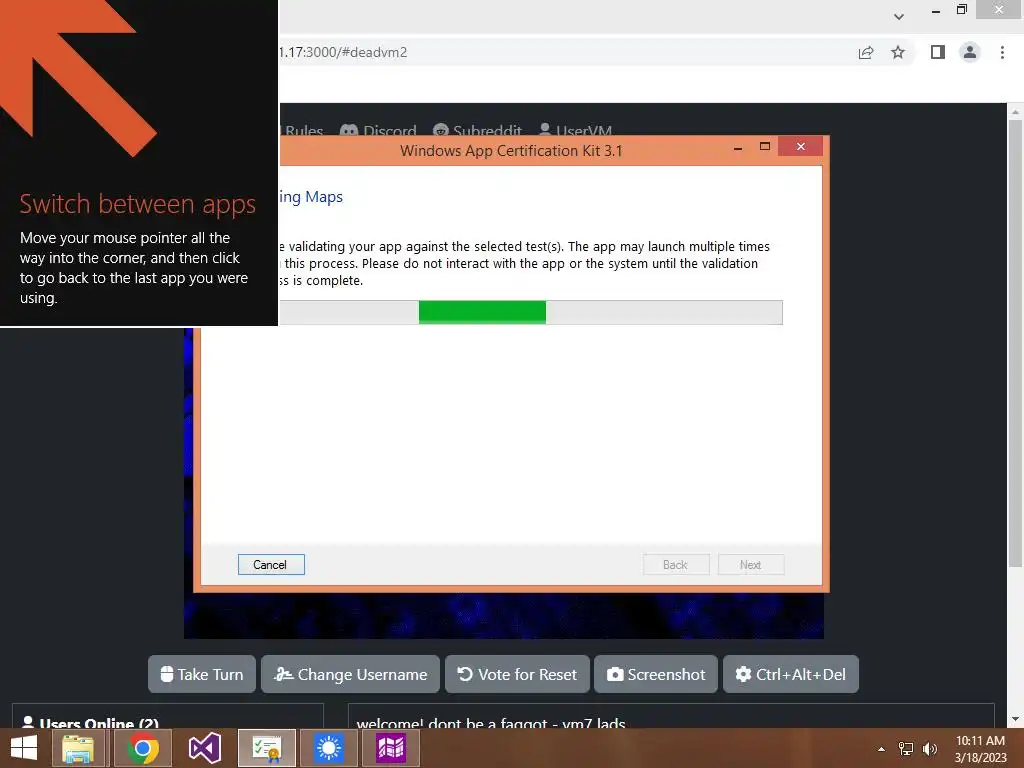Bookmark this page with the star icon
This screenshot has height=768, width=1024.
898,52
